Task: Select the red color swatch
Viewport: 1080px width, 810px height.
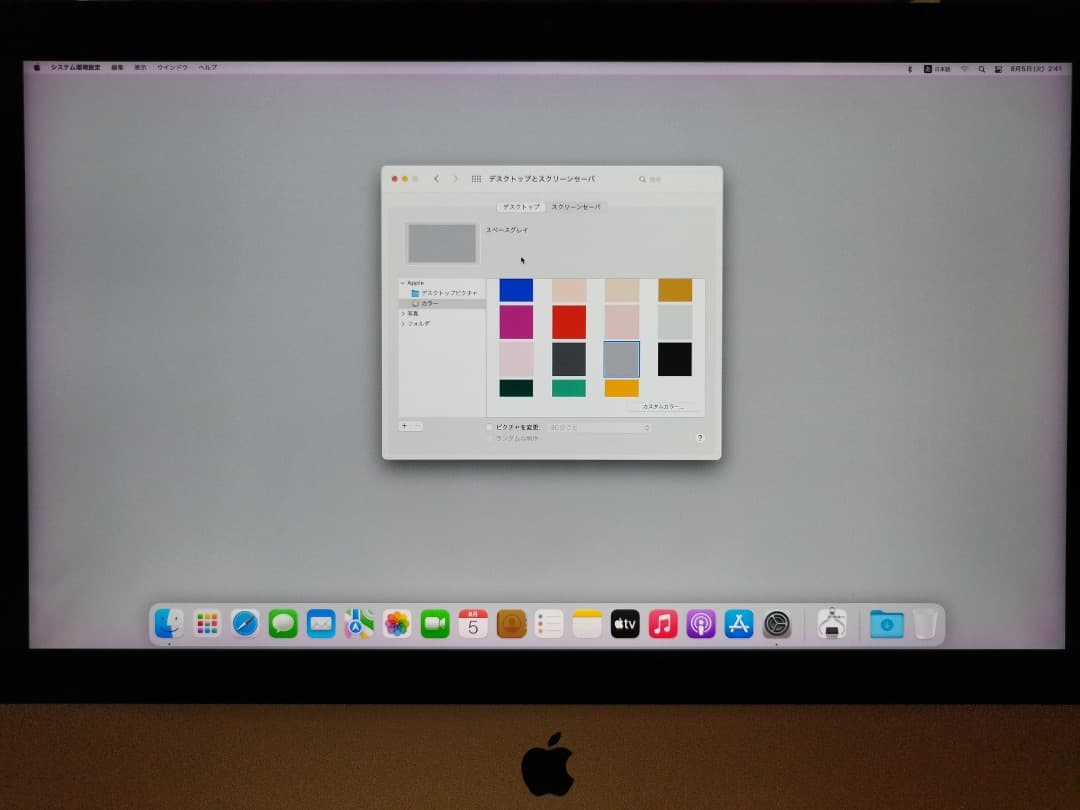Action: point(569,322)
